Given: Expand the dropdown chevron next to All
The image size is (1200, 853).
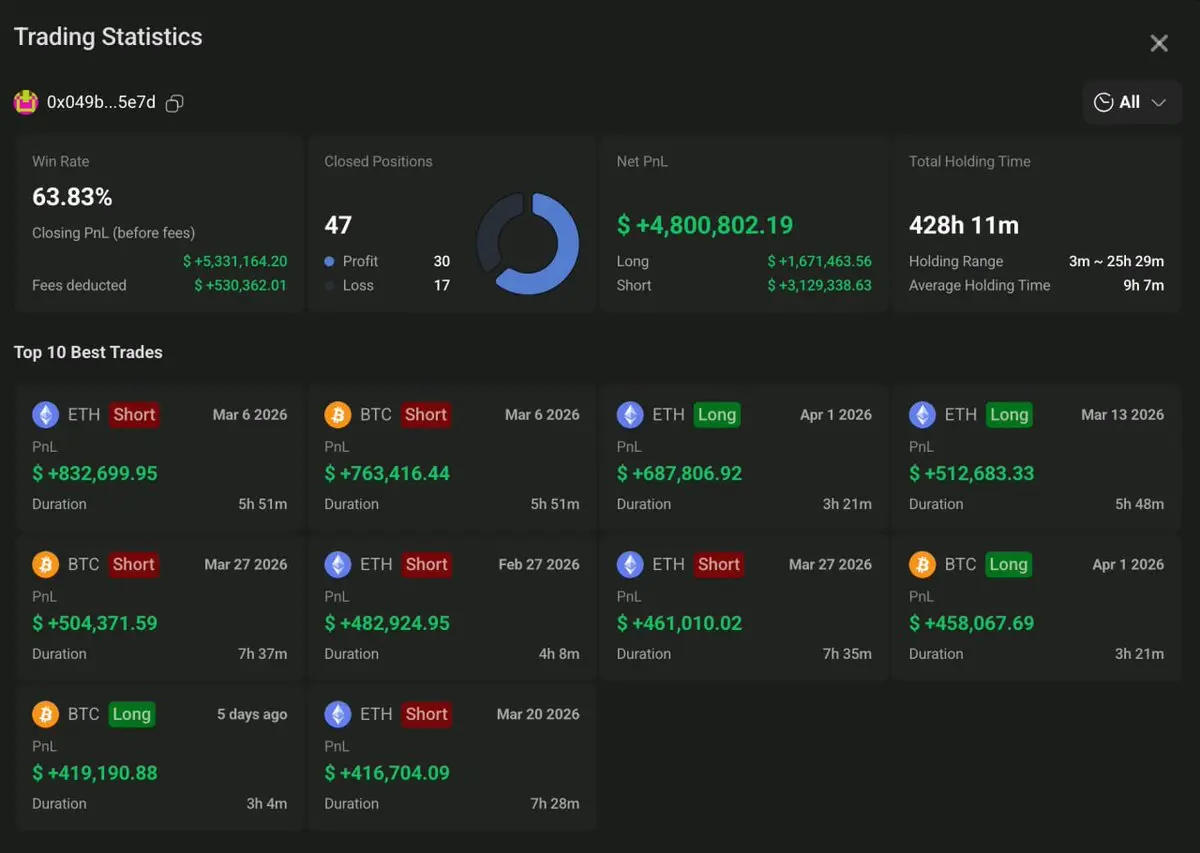Looking at the screenshot, I should [x=1159, y=103].
